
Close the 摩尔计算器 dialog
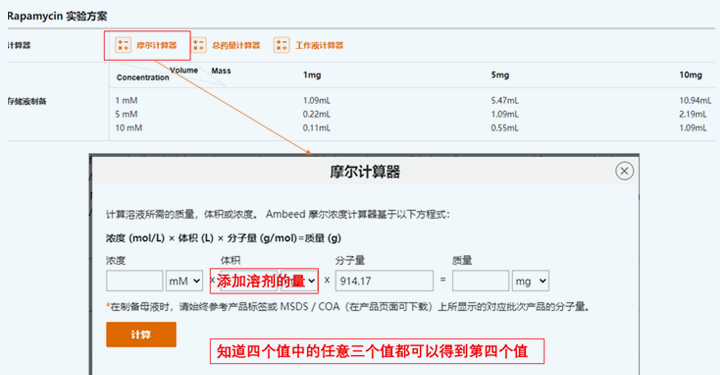tap(624, 171)
